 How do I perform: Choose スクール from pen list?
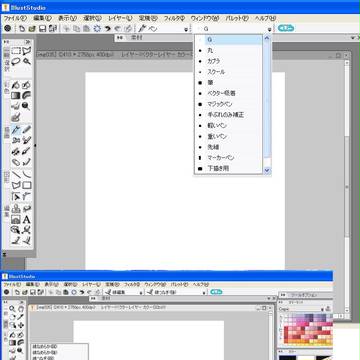pyautogui.click(x=228, y=72)
